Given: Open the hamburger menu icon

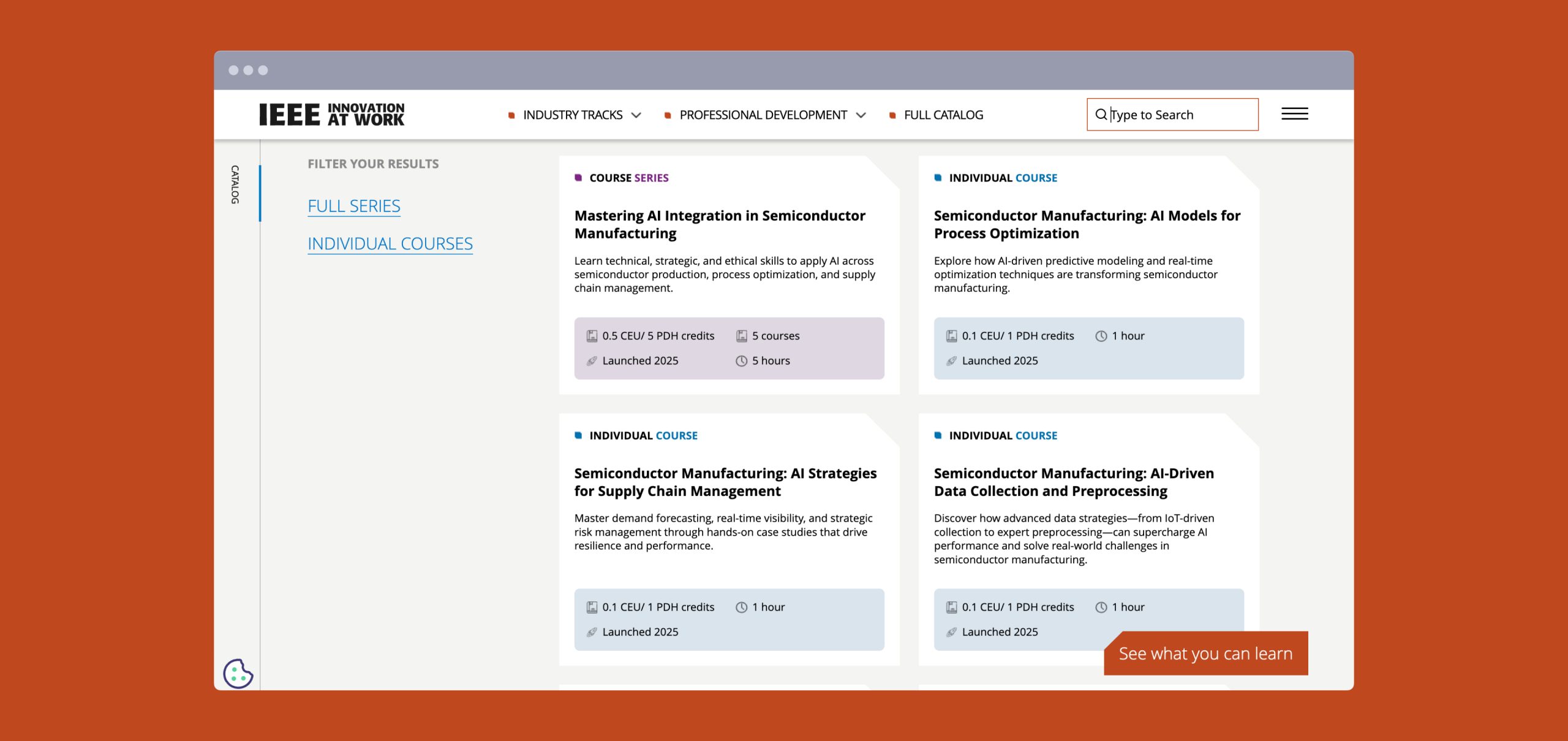Looking at the screenshot, I should click(1294, 114).
